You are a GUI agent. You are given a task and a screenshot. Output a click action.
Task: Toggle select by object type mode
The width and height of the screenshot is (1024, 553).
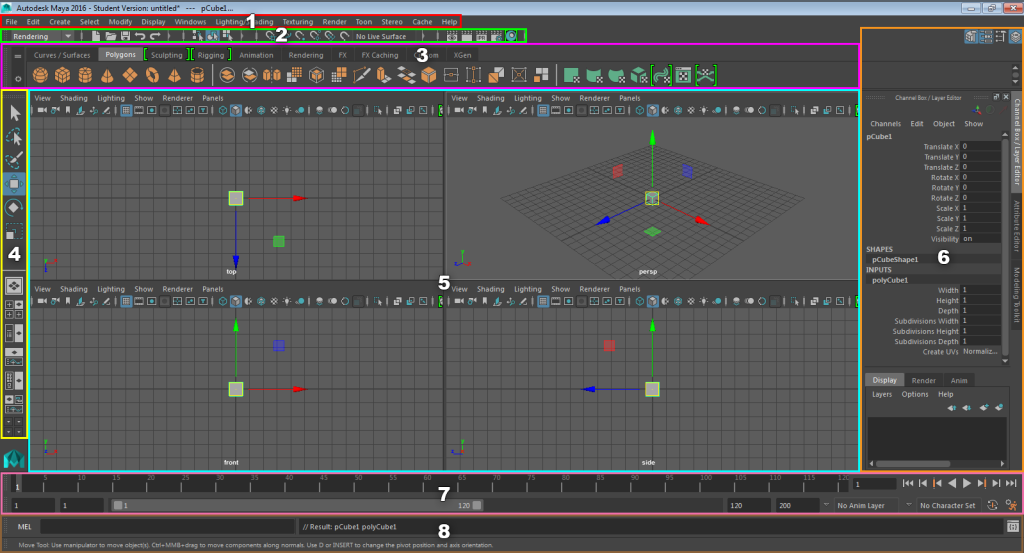point(212,36)
